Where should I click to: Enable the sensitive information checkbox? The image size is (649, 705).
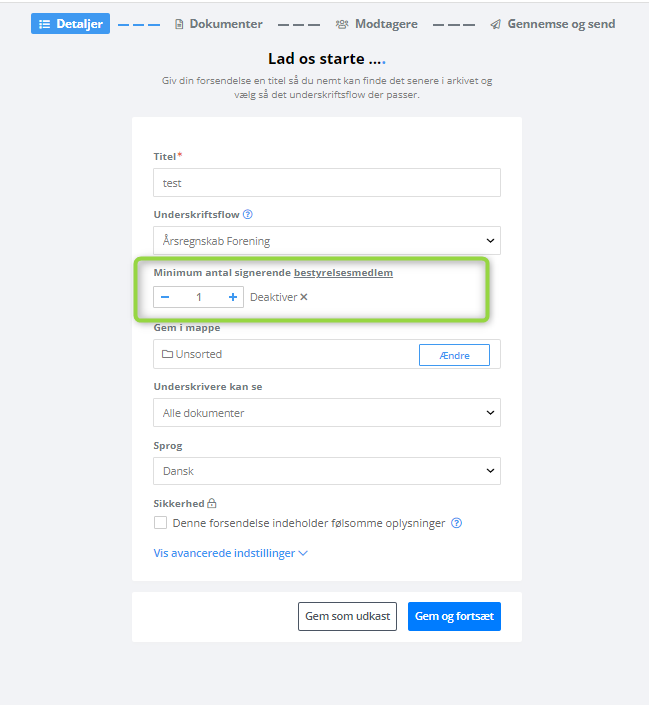(161, 523)
